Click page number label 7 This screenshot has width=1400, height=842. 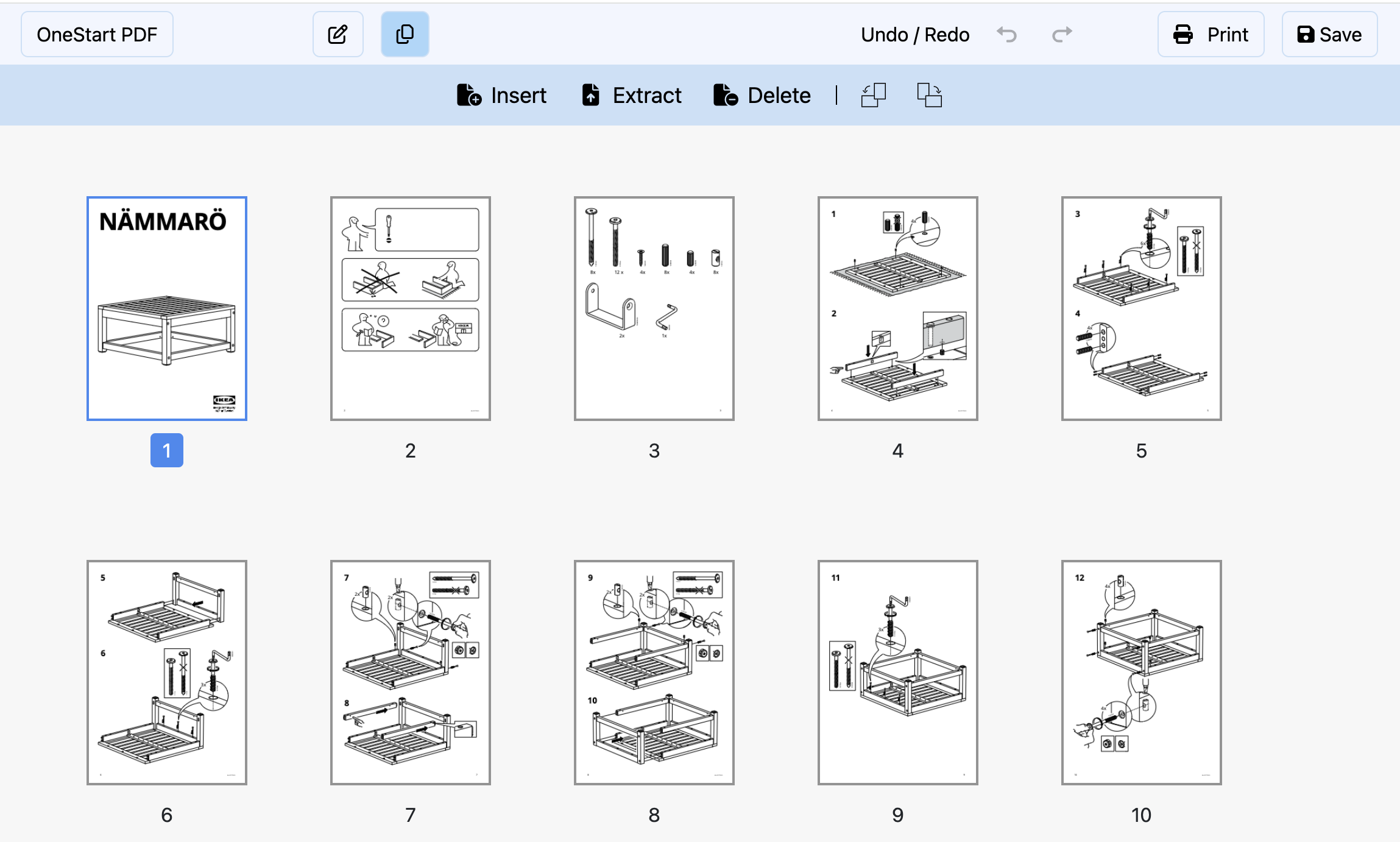(x=411, y=815)
